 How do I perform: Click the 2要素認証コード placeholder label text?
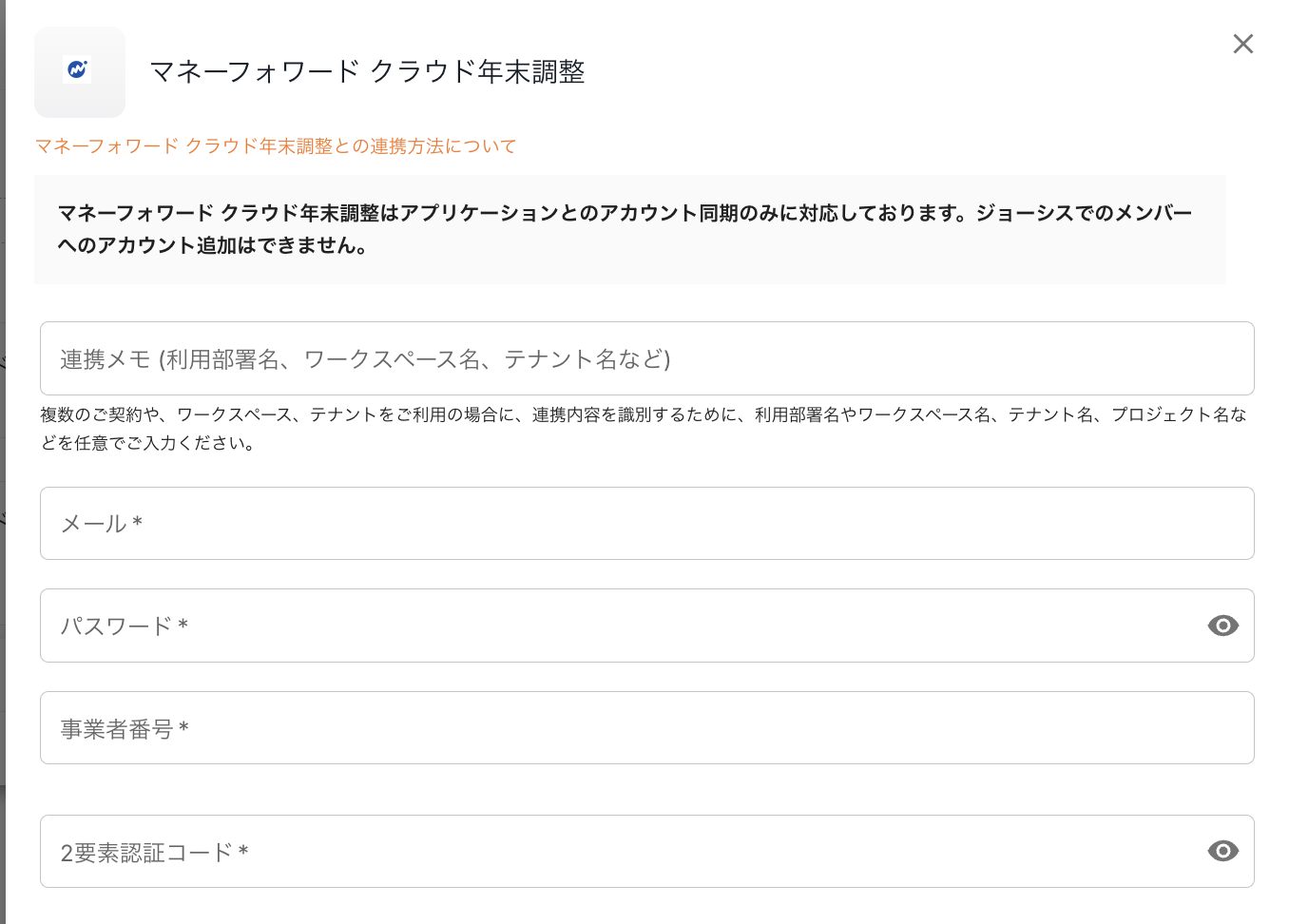pos(154,853)
